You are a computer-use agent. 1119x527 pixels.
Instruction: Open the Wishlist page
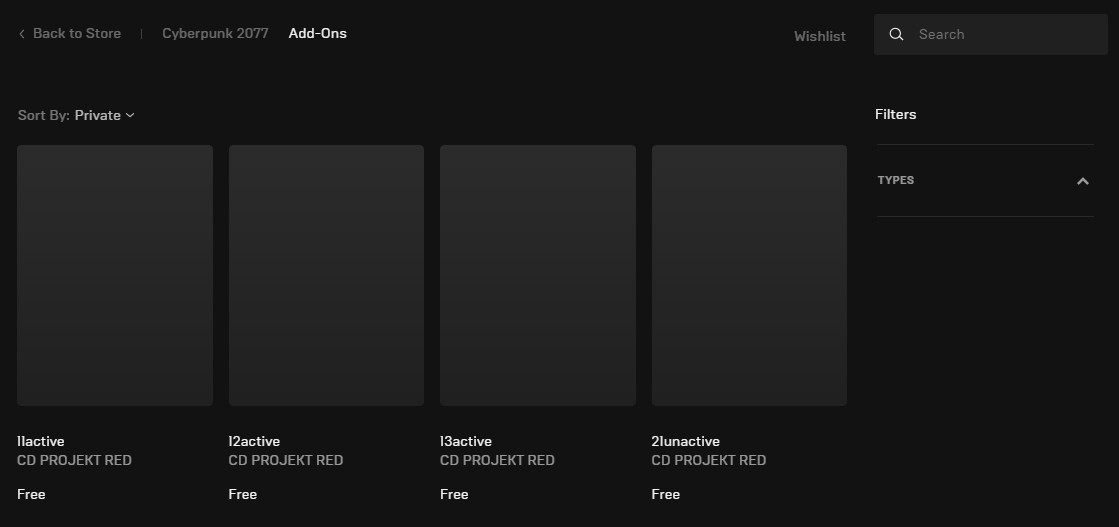[819, 36]
